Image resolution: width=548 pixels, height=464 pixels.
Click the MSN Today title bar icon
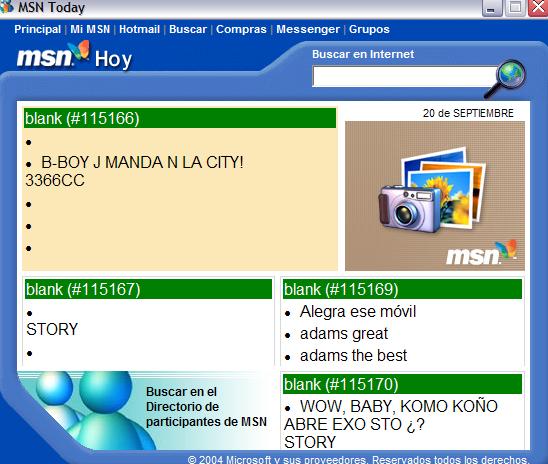pyautogui.click(x=6, y=7)
